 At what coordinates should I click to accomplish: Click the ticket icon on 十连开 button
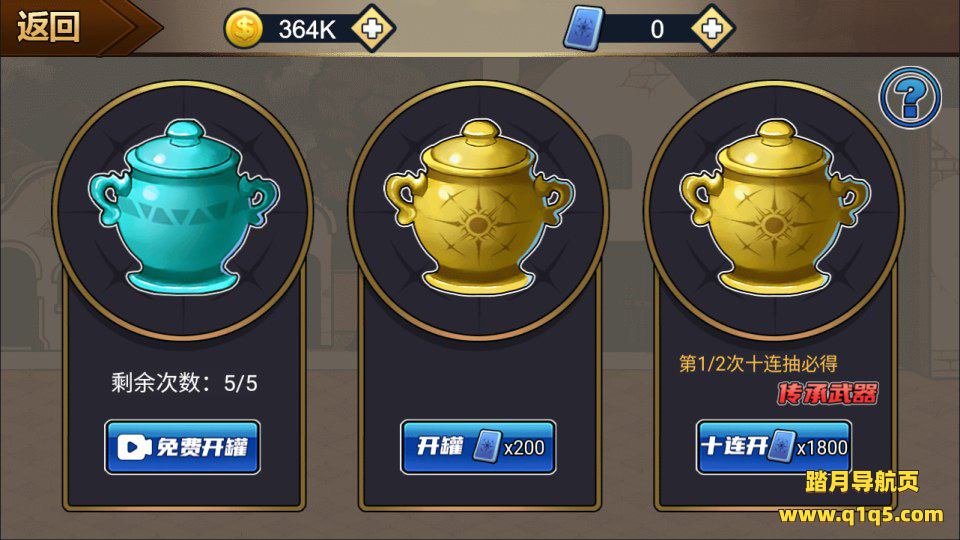[x=781, y=446]
